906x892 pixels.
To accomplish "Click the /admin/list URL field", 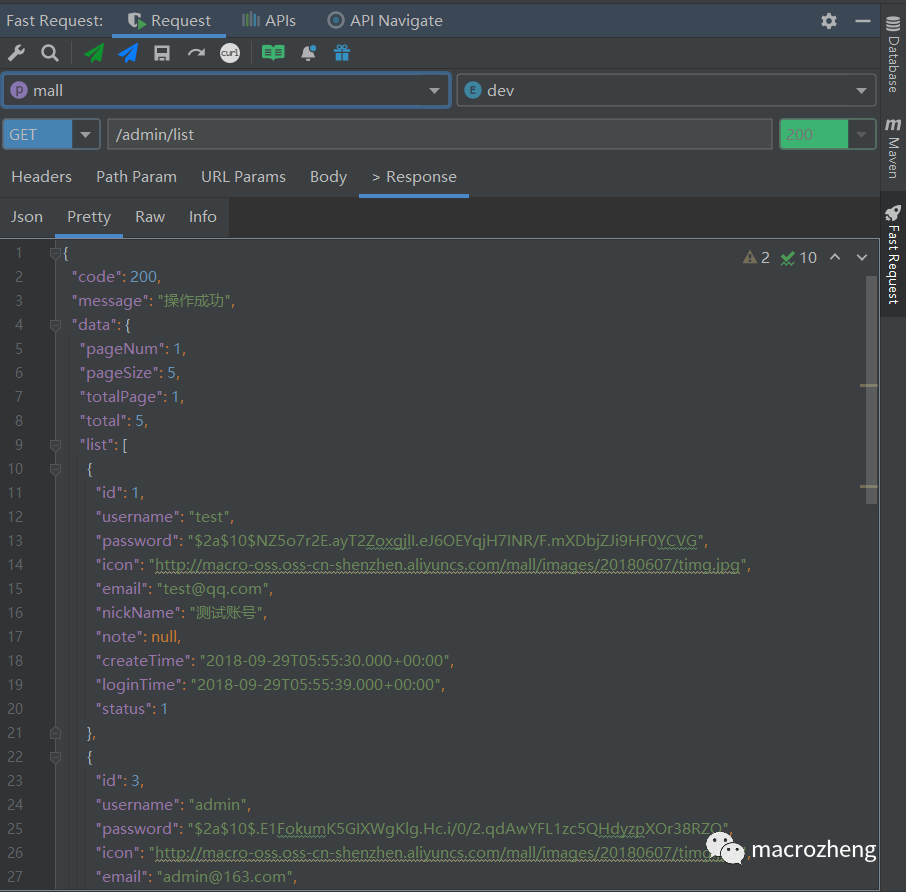I will coord(440,134).
